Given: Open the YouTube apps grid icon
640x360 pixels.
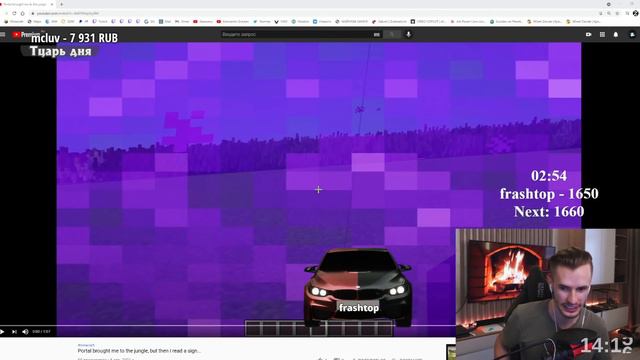Looking at the screenshot, I should [602, 35].
